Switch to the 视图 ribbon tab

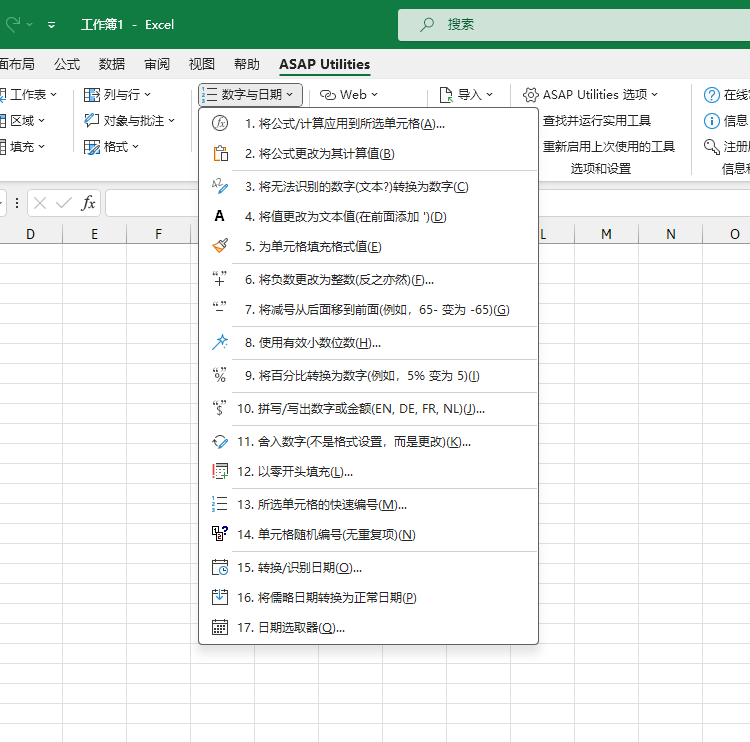click(x=201, y=64)
